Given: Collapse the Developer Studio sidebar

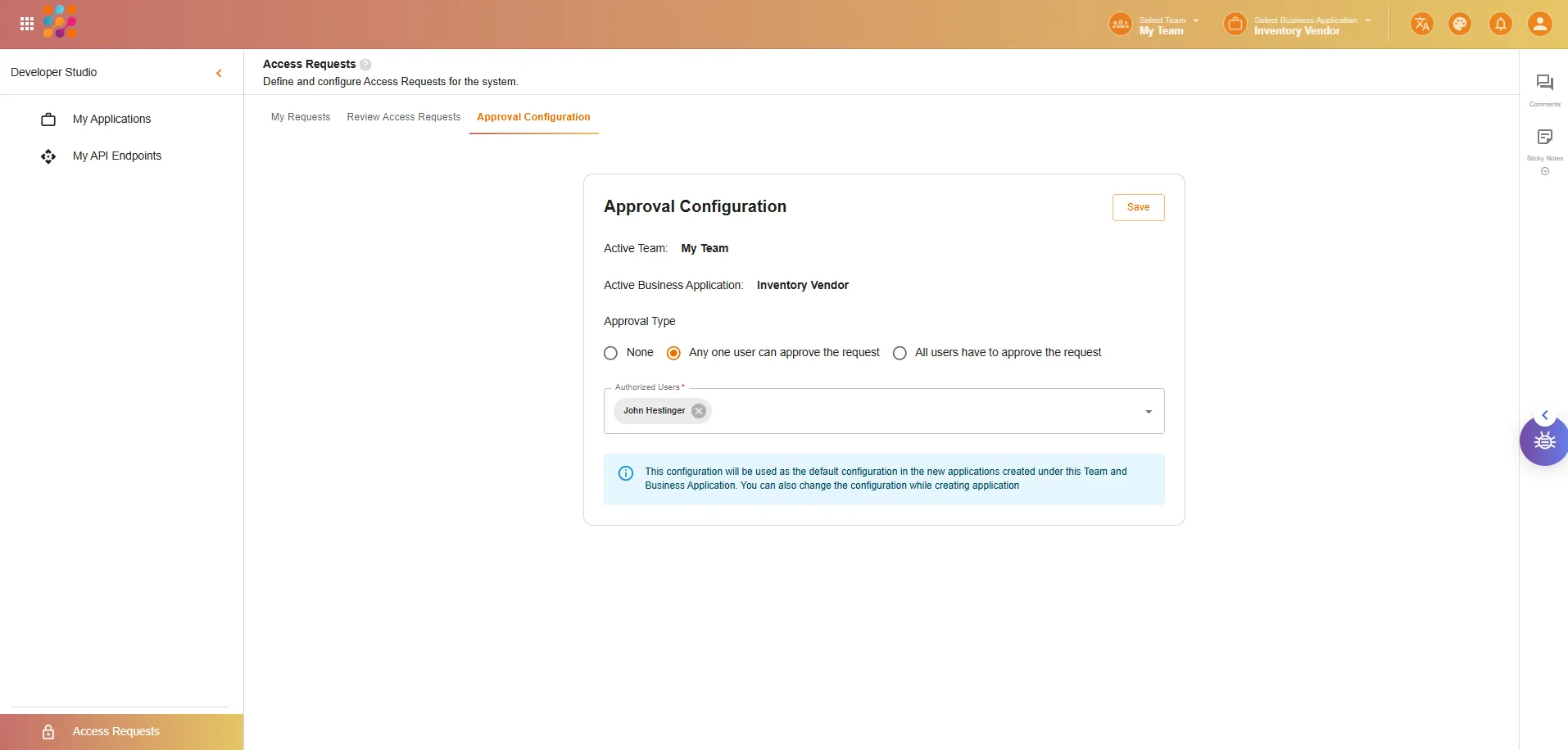Looking at the screenshot, I should click(219, 73).
